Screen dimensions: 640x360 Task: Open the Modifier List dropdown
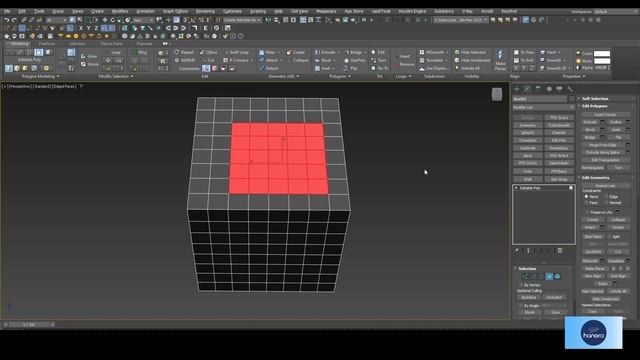(543, 107)
